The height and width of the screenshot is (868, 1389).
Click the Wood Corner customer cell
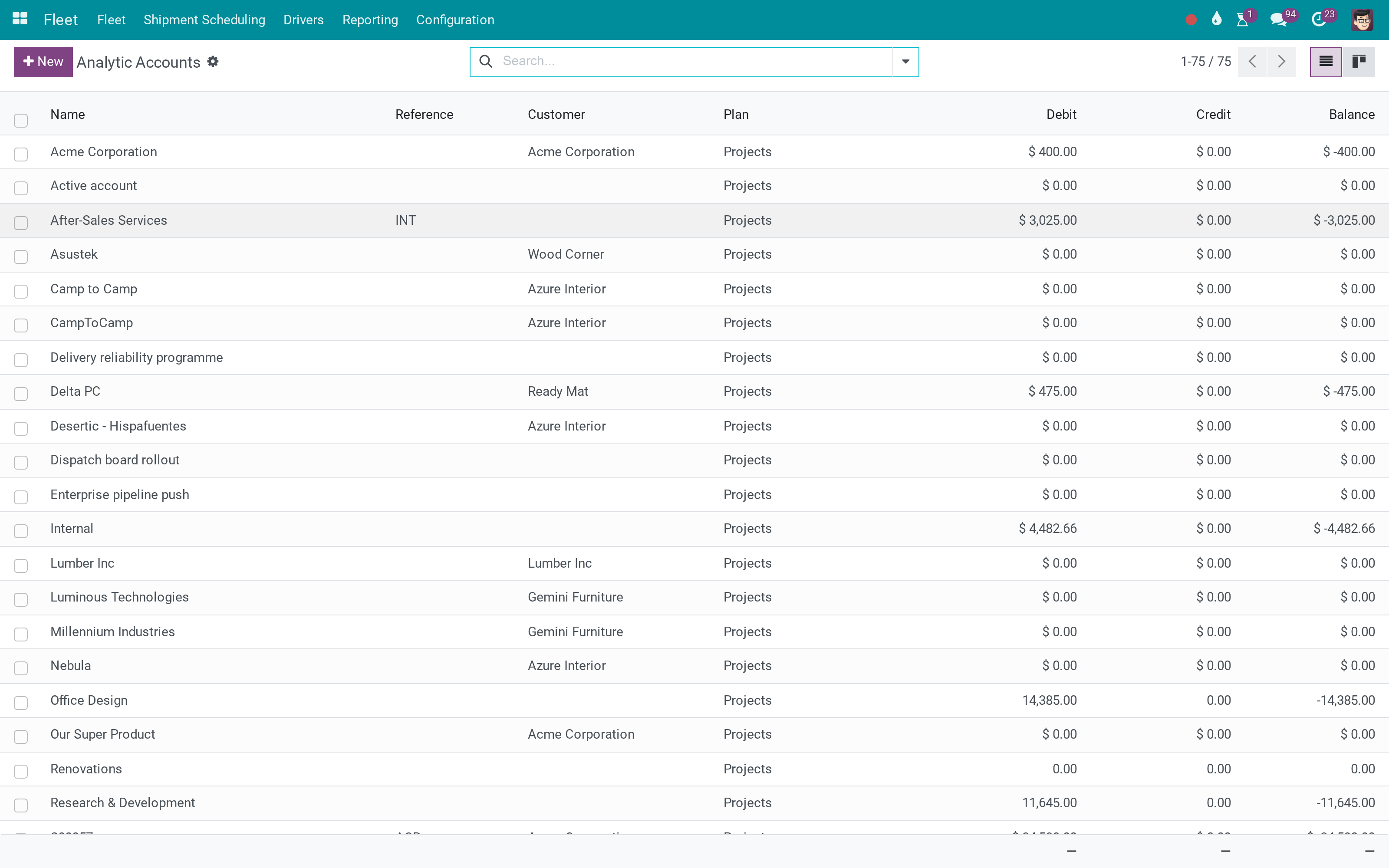(x=565, y=254)
